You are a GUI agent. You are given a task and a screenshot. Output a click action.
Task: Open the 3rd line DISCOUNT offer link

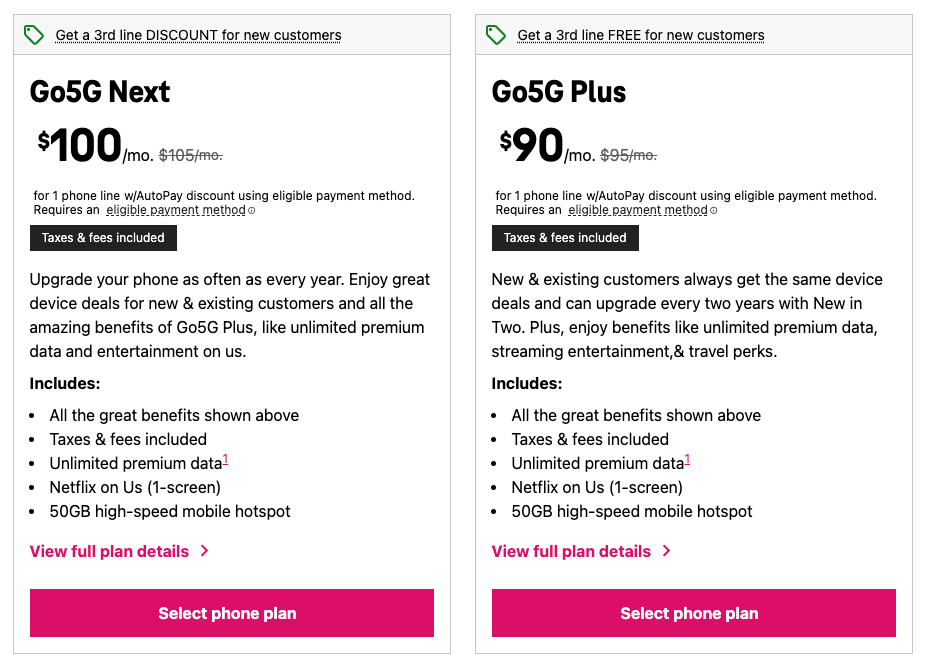pos(198,35)
